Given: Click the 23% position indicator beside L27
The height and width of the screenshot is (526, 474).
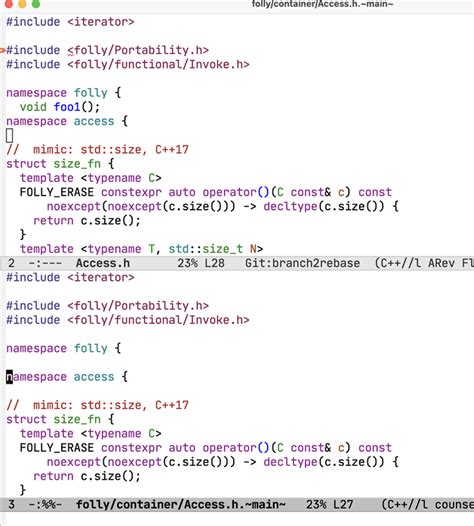Looking at the screenshot, I should coord(316,505).
